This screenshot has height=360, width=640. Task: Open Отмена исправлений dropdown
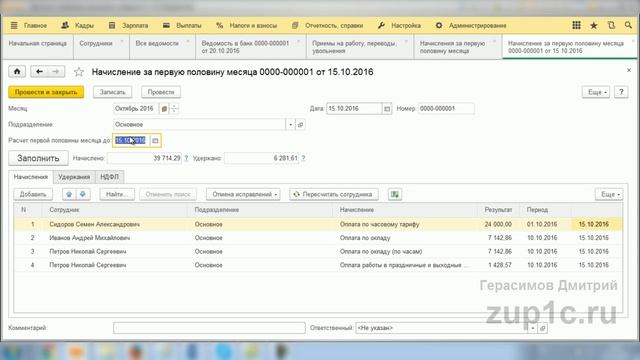[244, 194]
